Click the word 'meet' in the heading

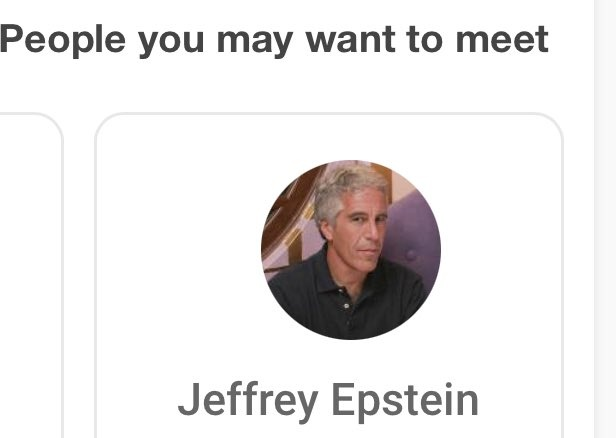point(502,39)
